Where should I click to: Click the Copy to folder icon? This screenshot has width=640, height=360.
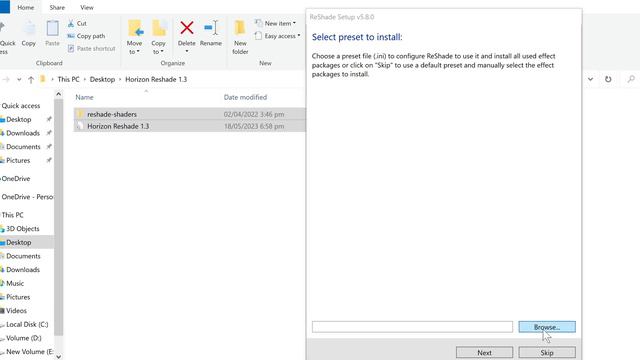159,29
